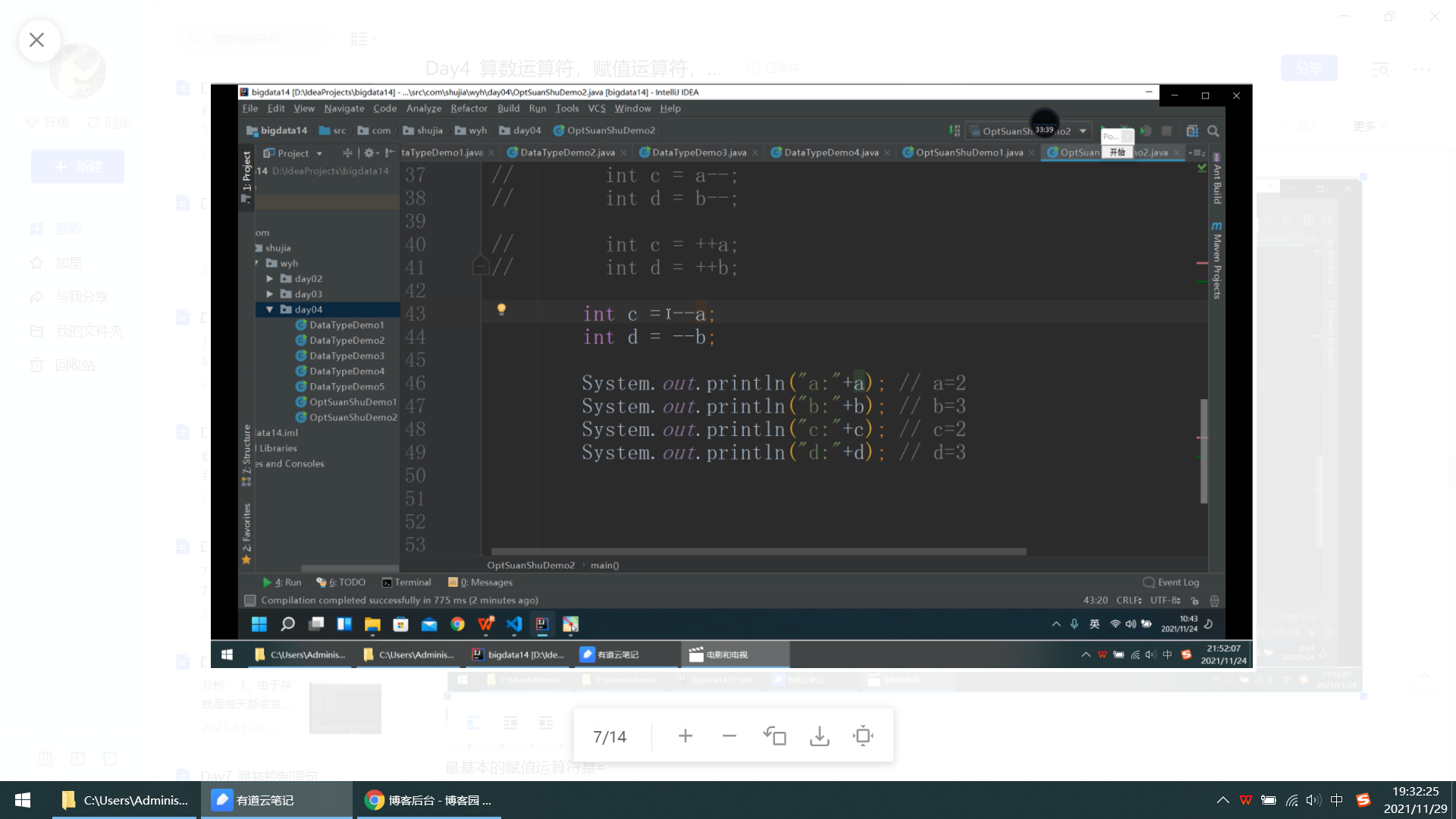The height and width of the screenshot is (819, 1456).
Task: Toggle the 中 input language indicator
Action: 1337,800
